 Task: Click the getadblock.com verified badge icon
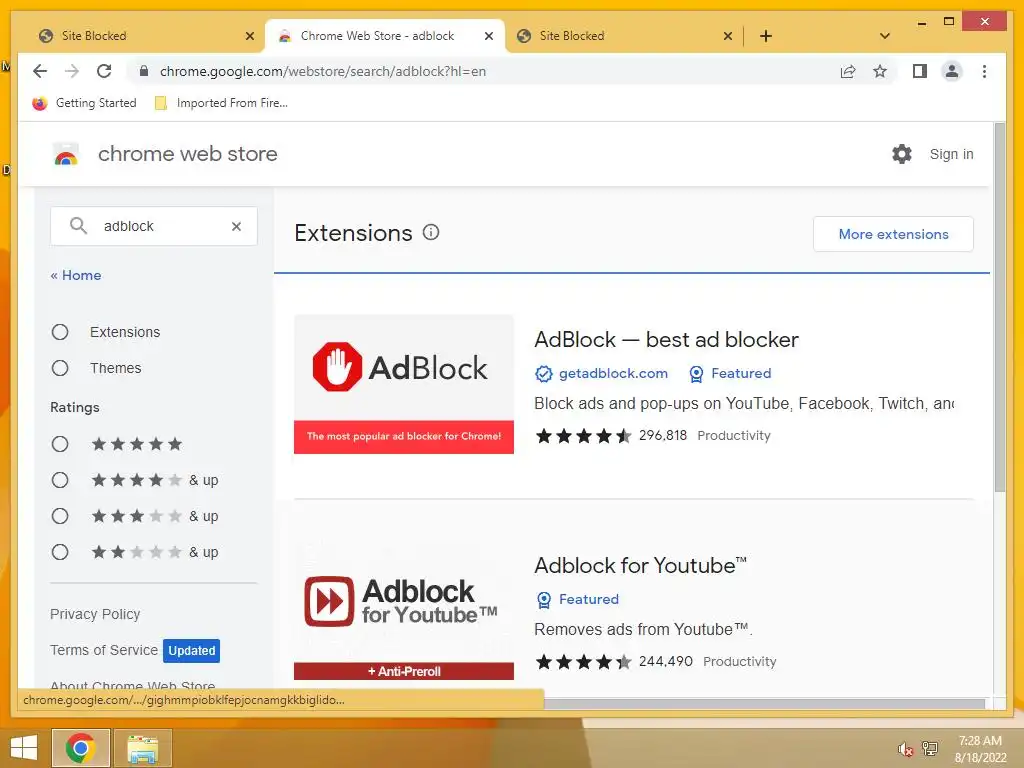click(x=543, y=374)
